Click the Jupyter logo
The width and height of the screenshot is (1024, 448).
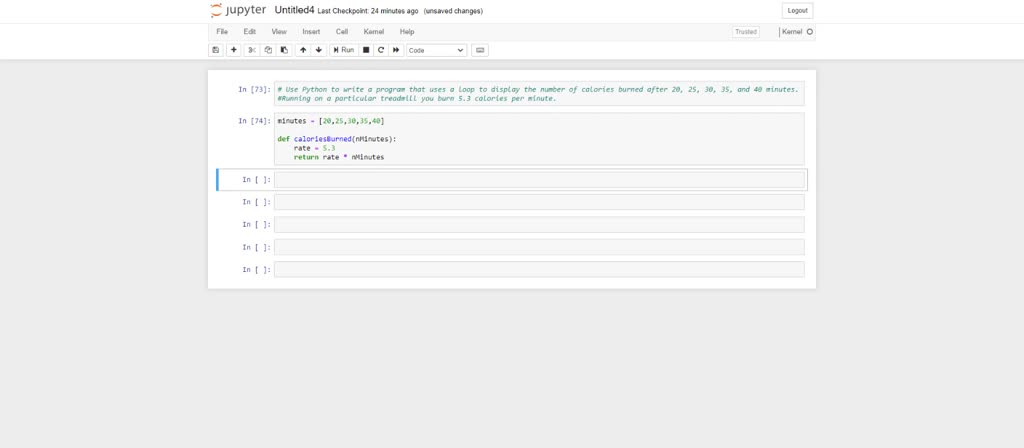tap(238, 10)
